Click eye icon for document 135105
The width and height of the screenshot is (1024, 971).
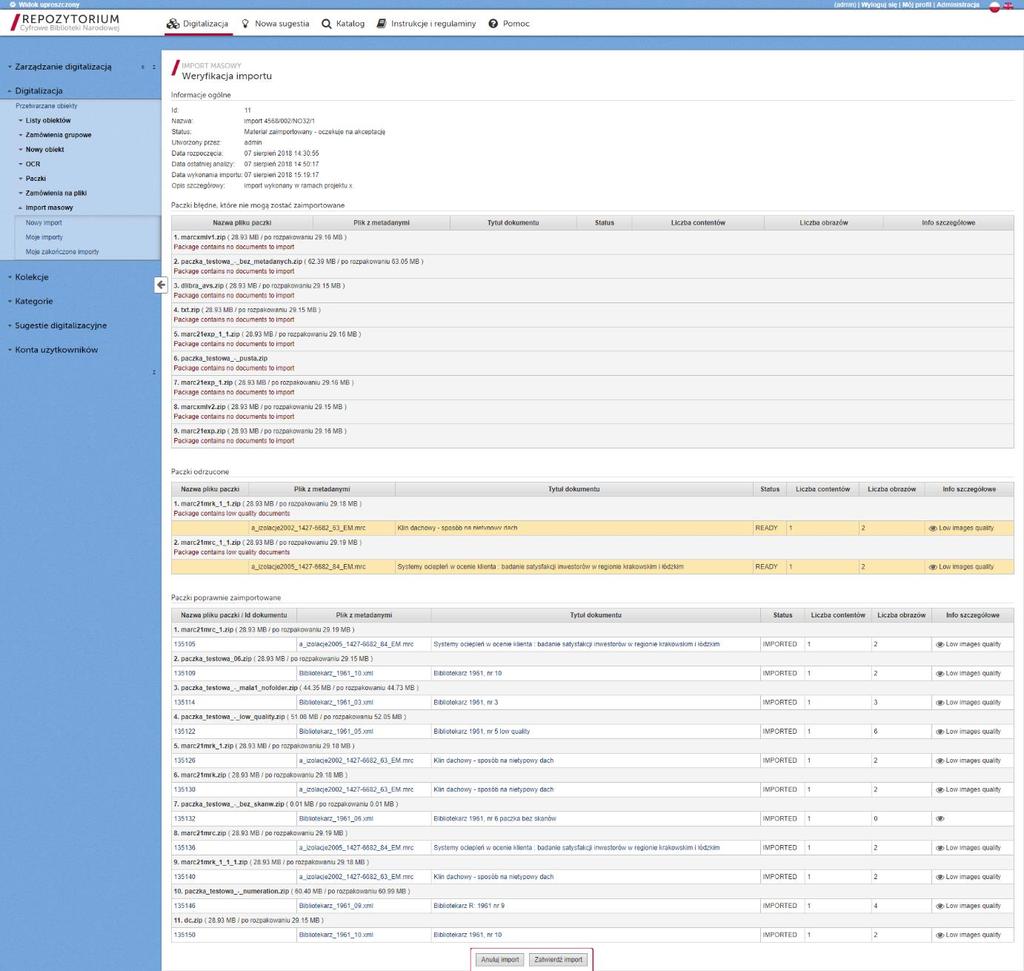click(x=940, y=645)
